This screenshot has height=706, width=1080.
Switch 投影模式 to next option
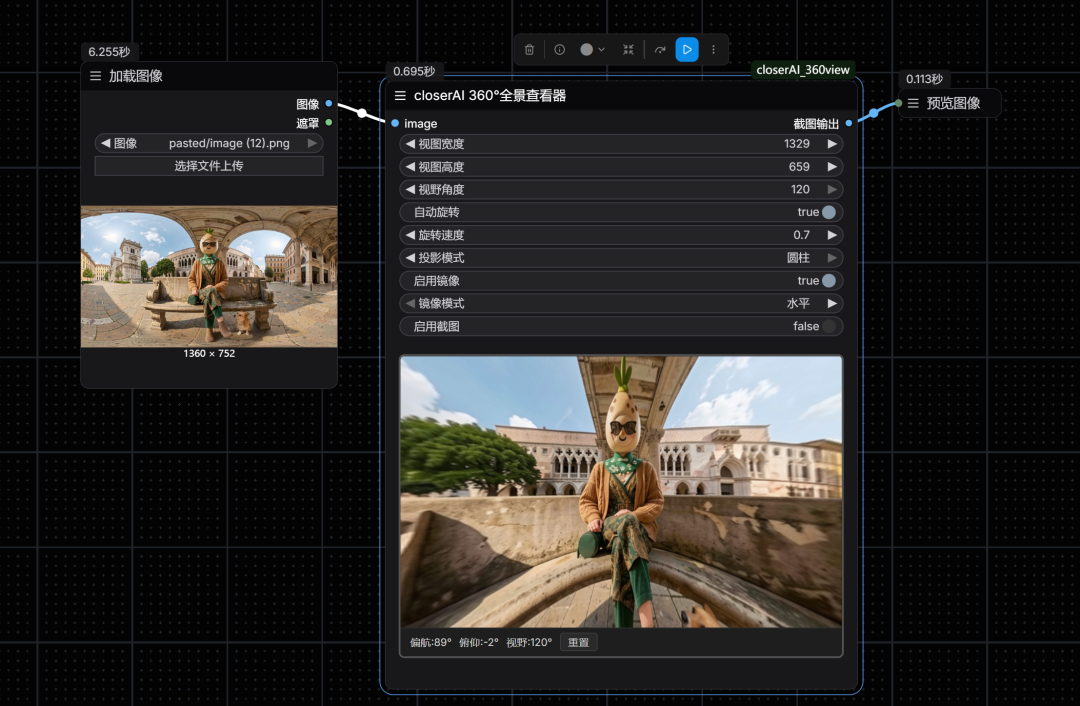tap(832, 258)
